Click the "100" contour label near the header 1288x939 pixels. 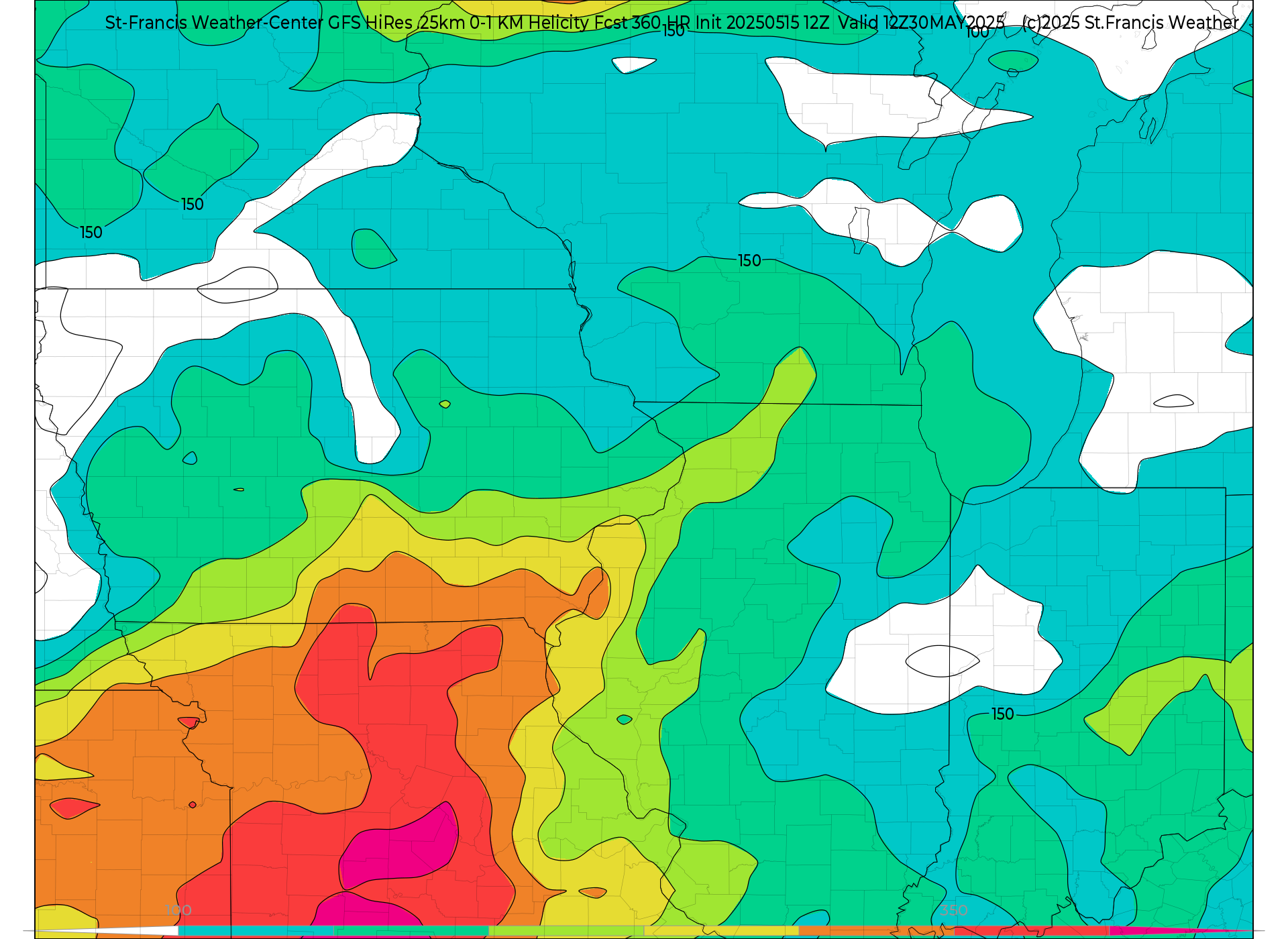point(977,32)
